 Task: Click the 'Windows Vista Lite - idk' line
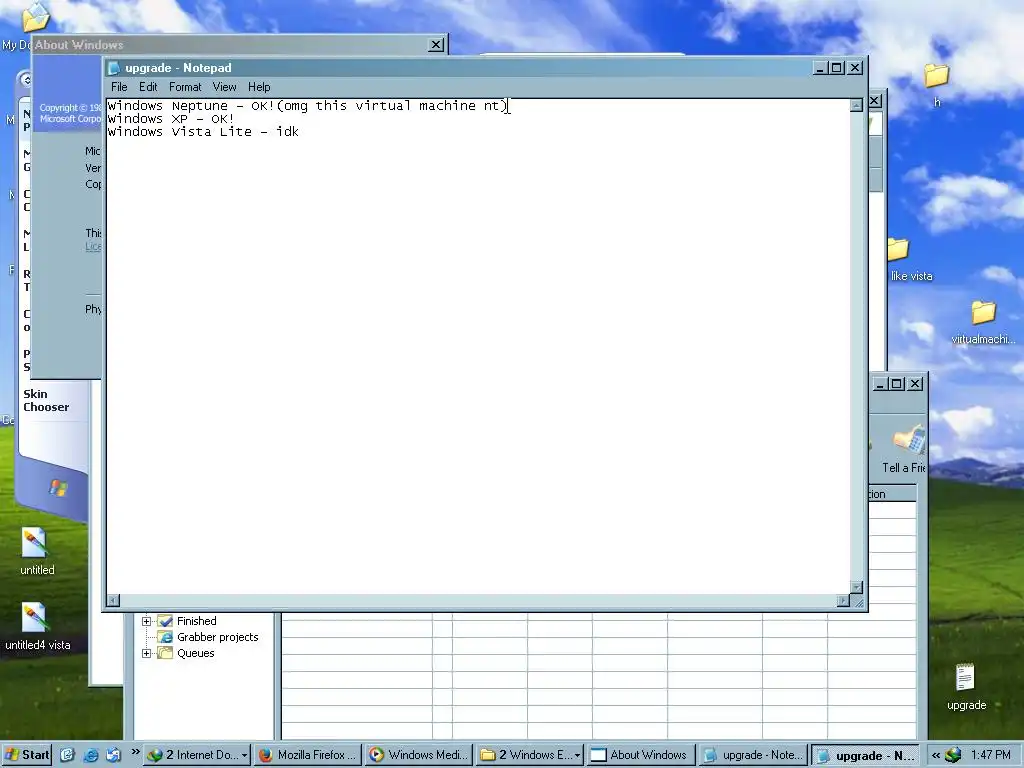click(203, 132)
